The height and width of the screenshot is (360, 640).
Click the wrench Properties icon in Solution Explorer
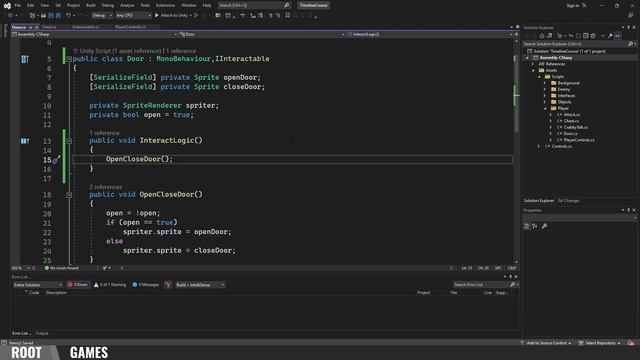point(610,36)
